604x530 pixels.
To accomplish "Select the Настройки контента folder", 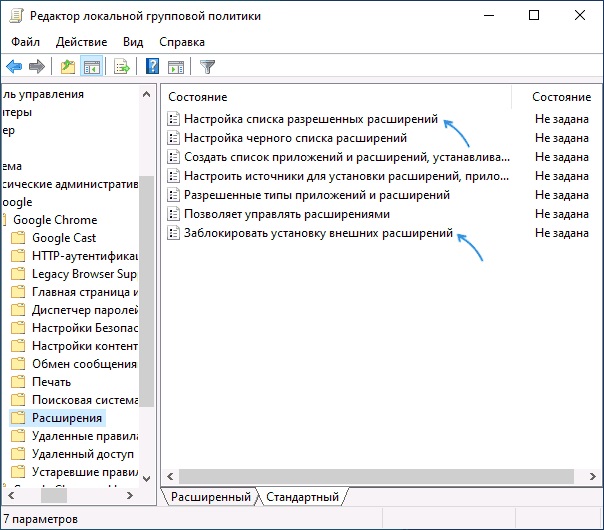I will click(x=85, y=346).
